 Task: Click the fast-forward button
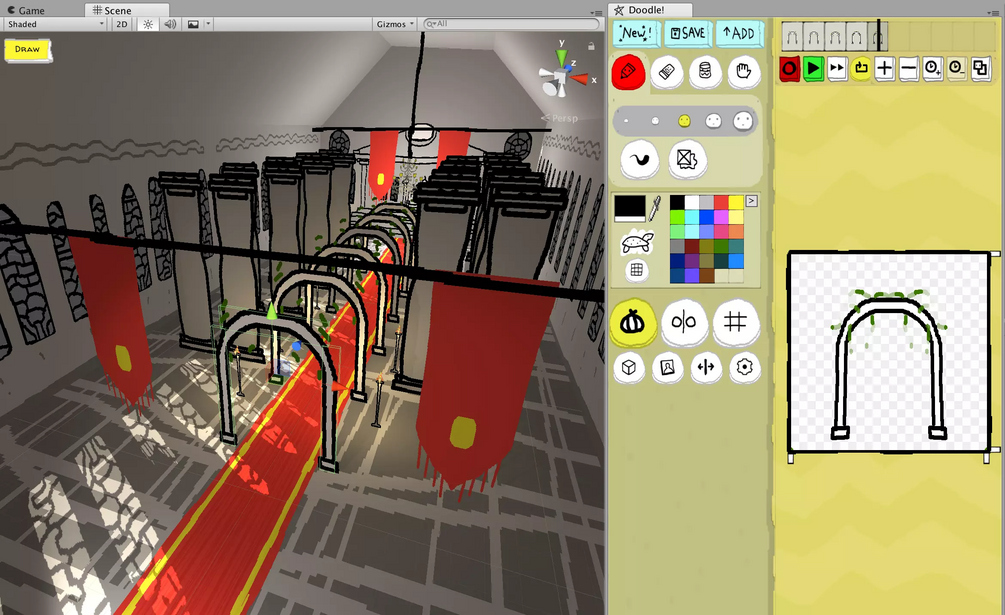tap(836, 69)
